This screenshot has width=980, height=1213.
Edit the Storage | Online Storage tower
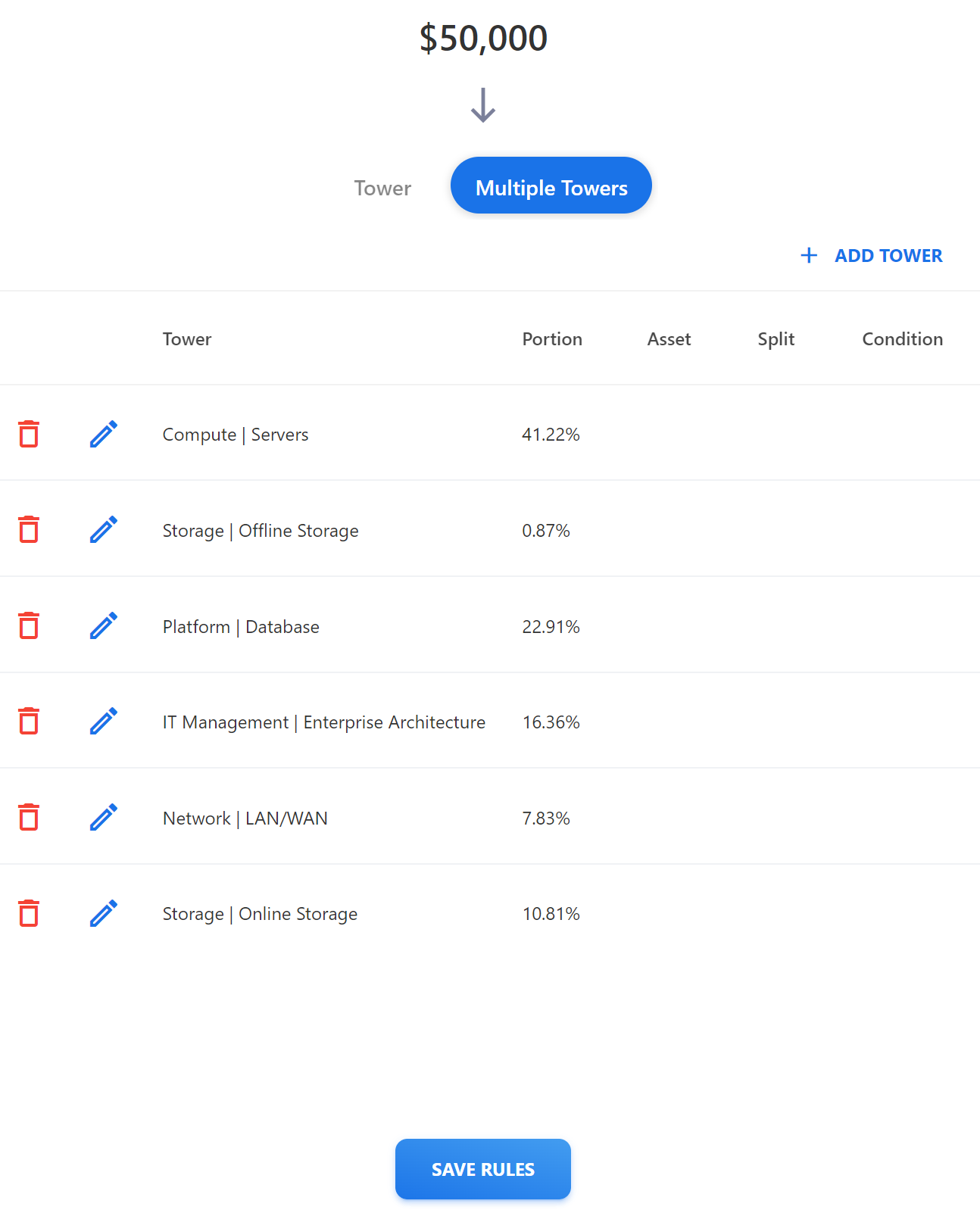click(x=104, y=914)
